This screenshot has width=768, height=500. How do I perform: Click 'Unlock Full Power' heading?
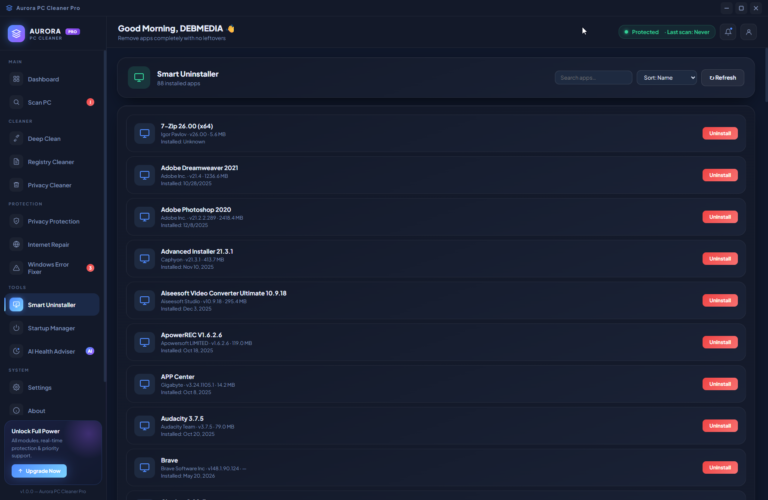(x=35, y=431)
